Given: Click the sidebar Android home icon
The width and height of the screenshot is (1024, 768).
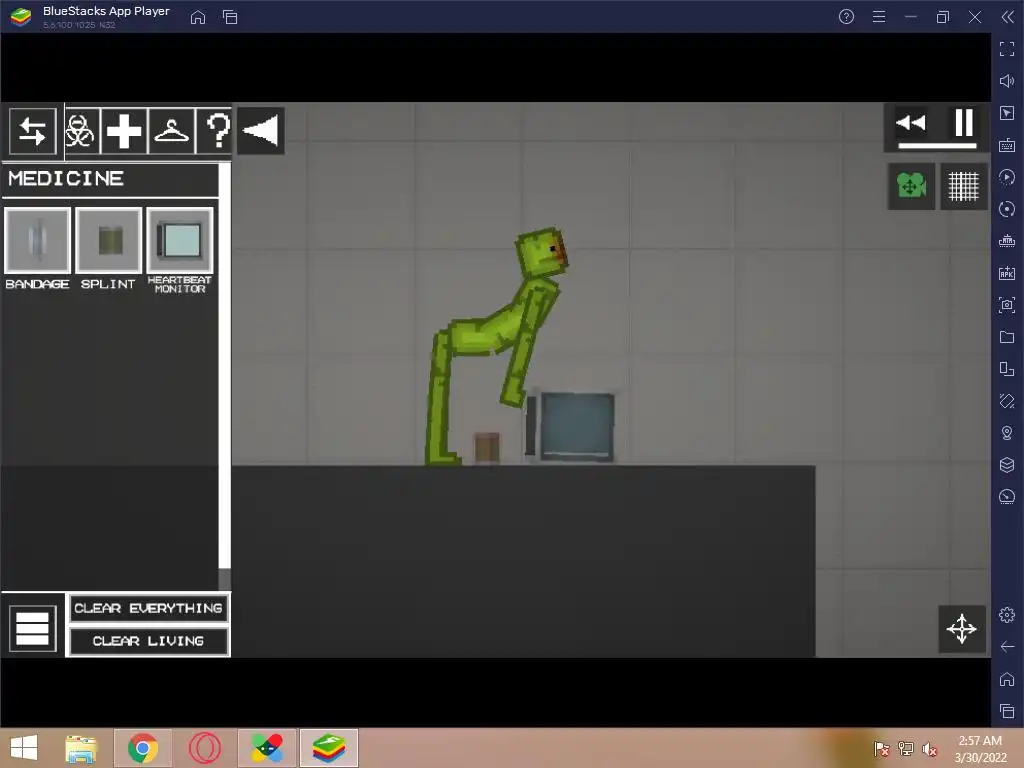Looking at the screenshot, I should pos(1007,679).
